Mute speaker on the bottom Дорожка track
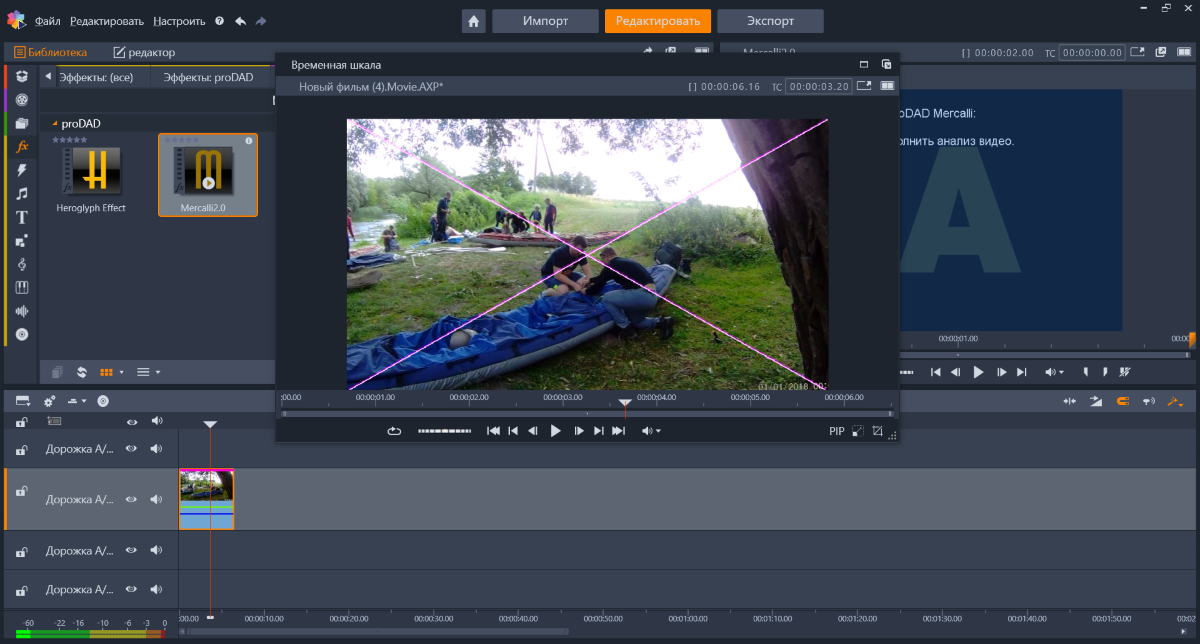 point(156,590)
